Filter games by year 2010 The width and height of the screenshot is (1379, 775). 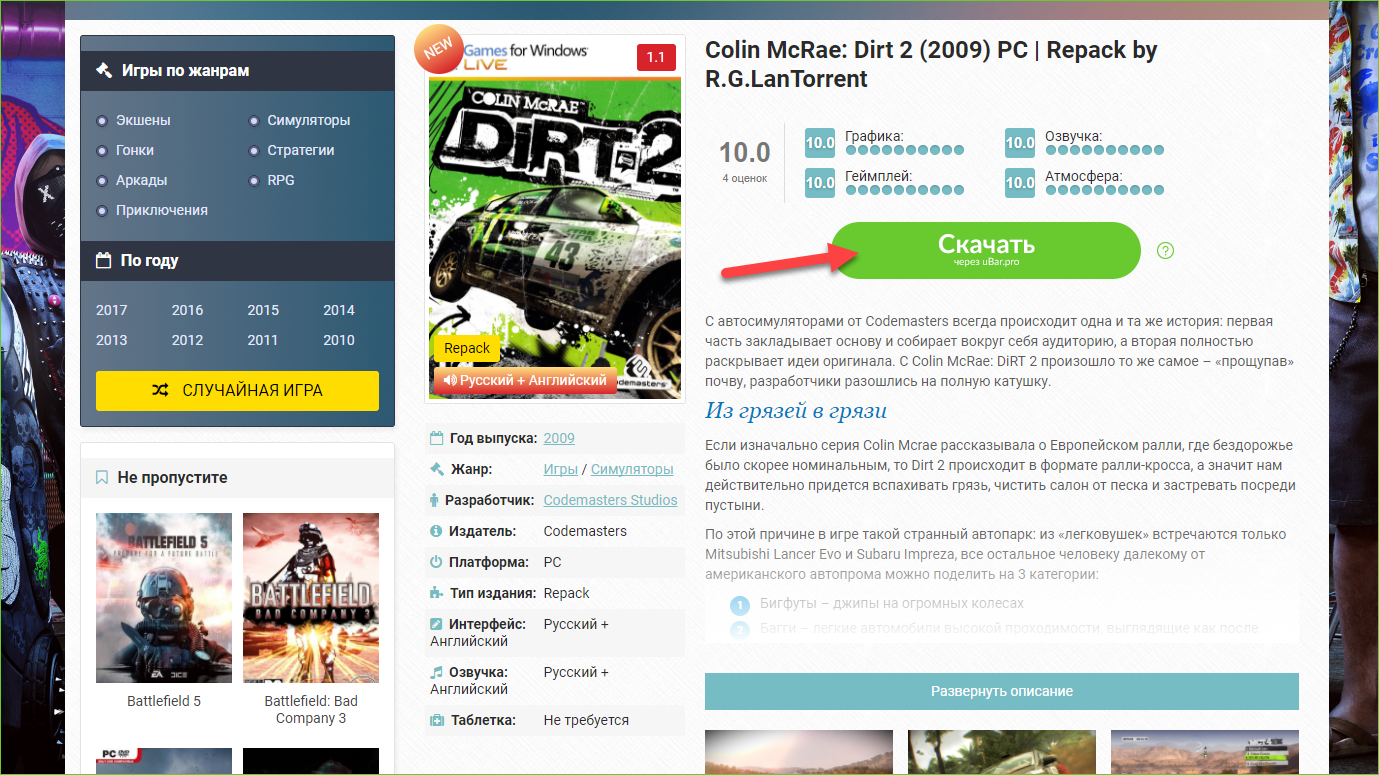(x=339, y=340)
